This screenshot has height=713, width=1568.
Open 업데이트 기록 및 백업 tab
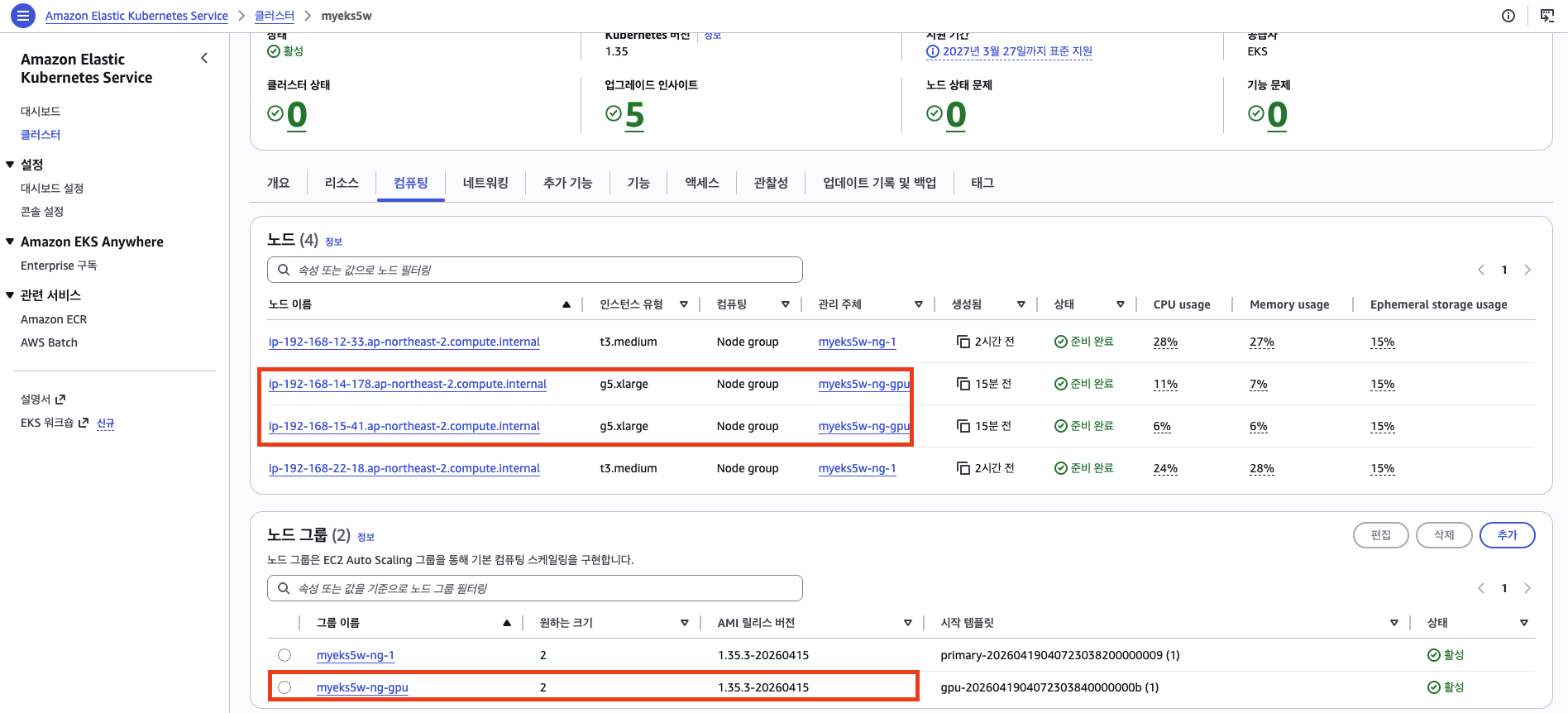pyautogui.click(x=880, y=183)
